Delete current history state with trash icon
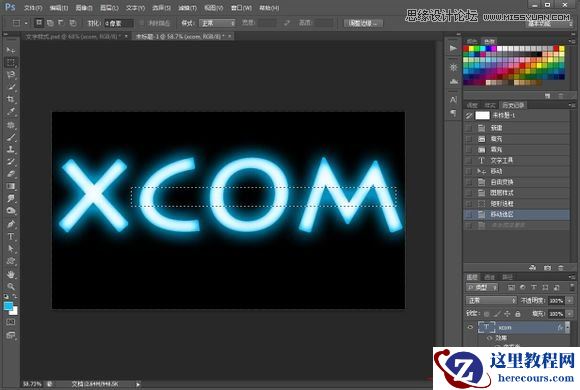 (x=561, y=268)
